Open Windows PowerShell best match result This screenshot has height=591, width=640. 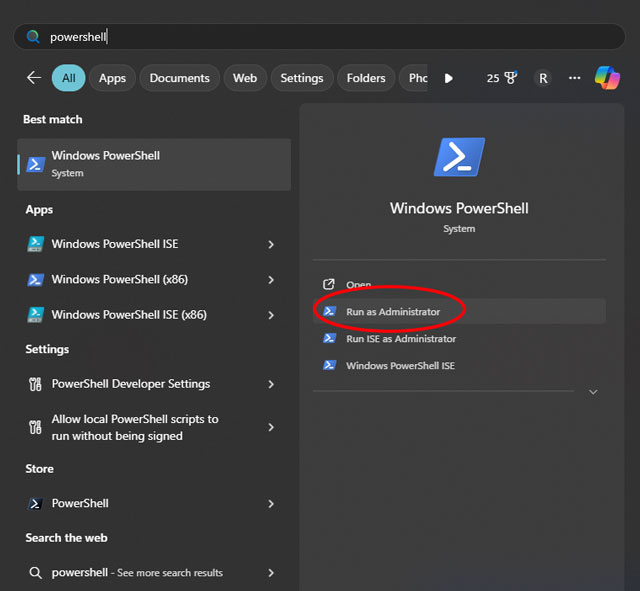tap(154, 164)
